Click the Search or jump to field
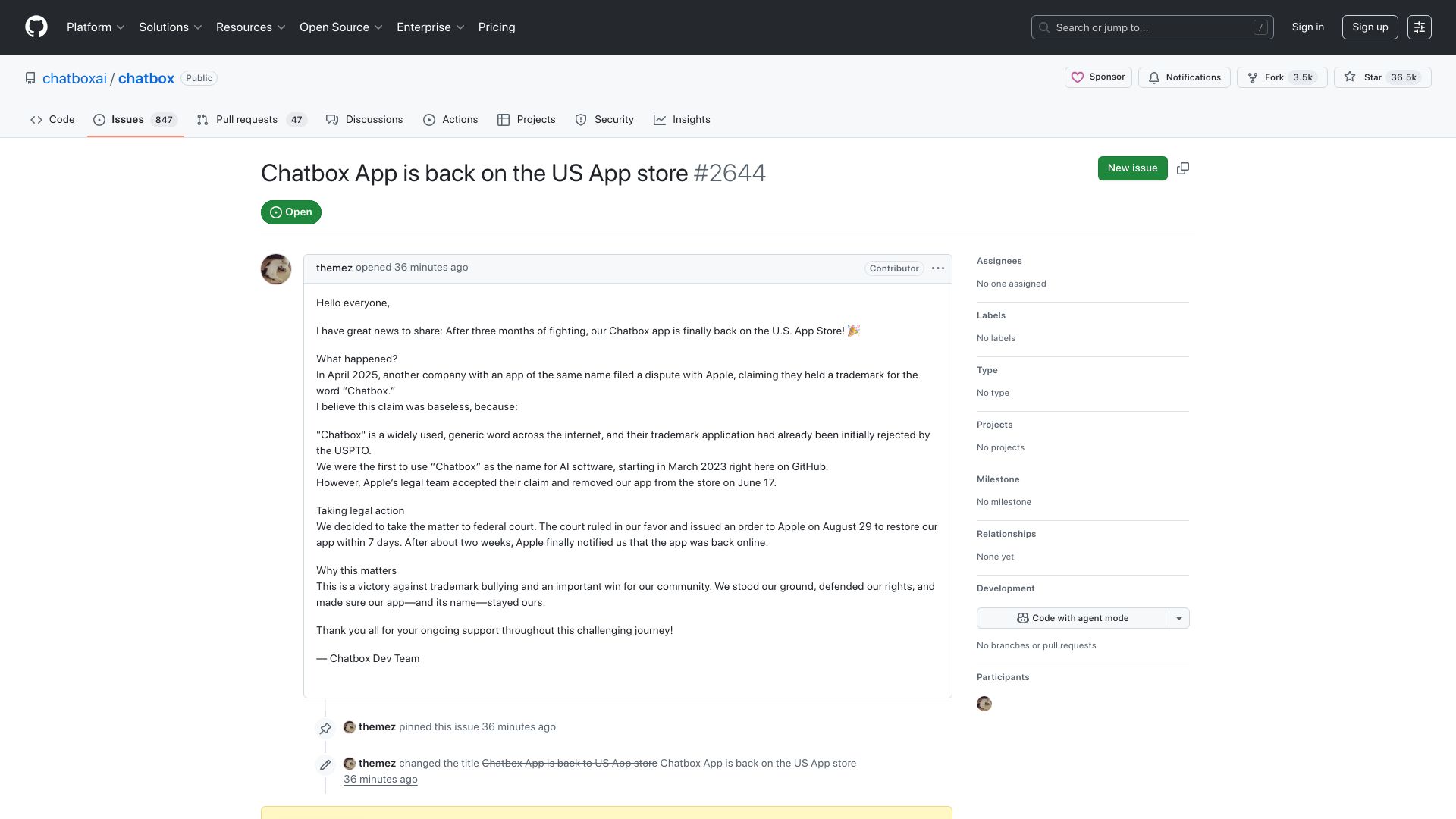This screenshot has width=1456, height=819. click(x=1152, y=27)
